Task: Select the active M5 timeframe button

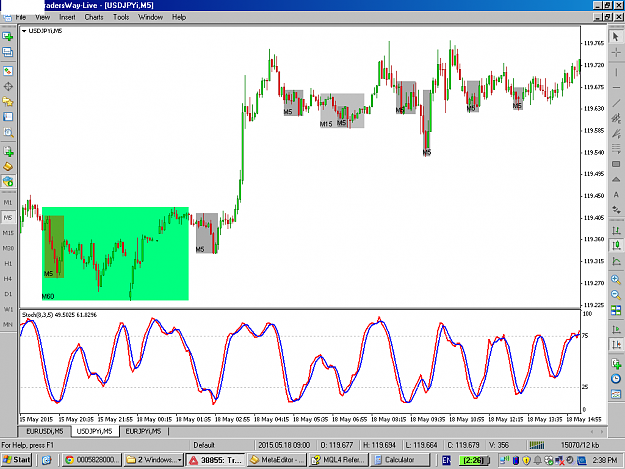Action: (x=8, y=218)
